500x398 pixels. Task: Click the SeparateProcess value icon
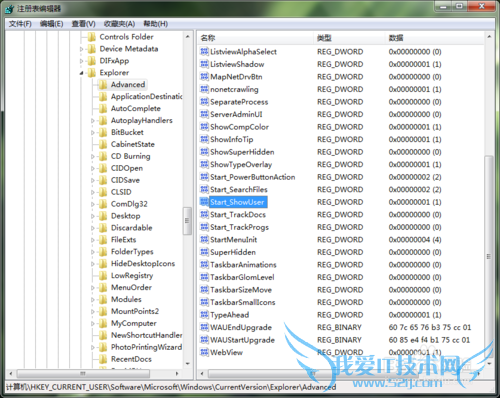(x=204, y=102)
